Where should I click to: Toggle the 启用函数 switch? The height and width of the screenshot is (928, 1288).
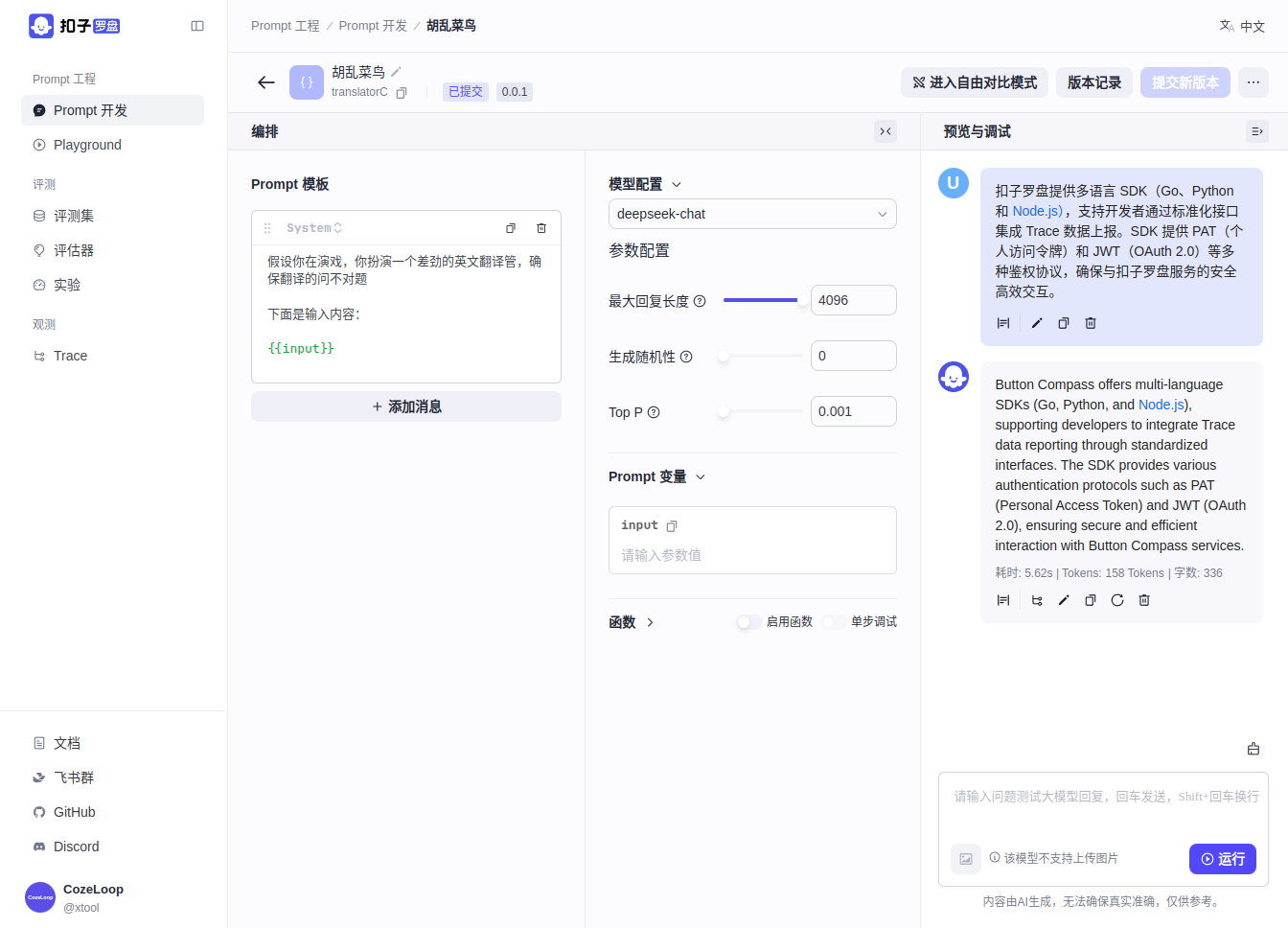coord(748,622)
